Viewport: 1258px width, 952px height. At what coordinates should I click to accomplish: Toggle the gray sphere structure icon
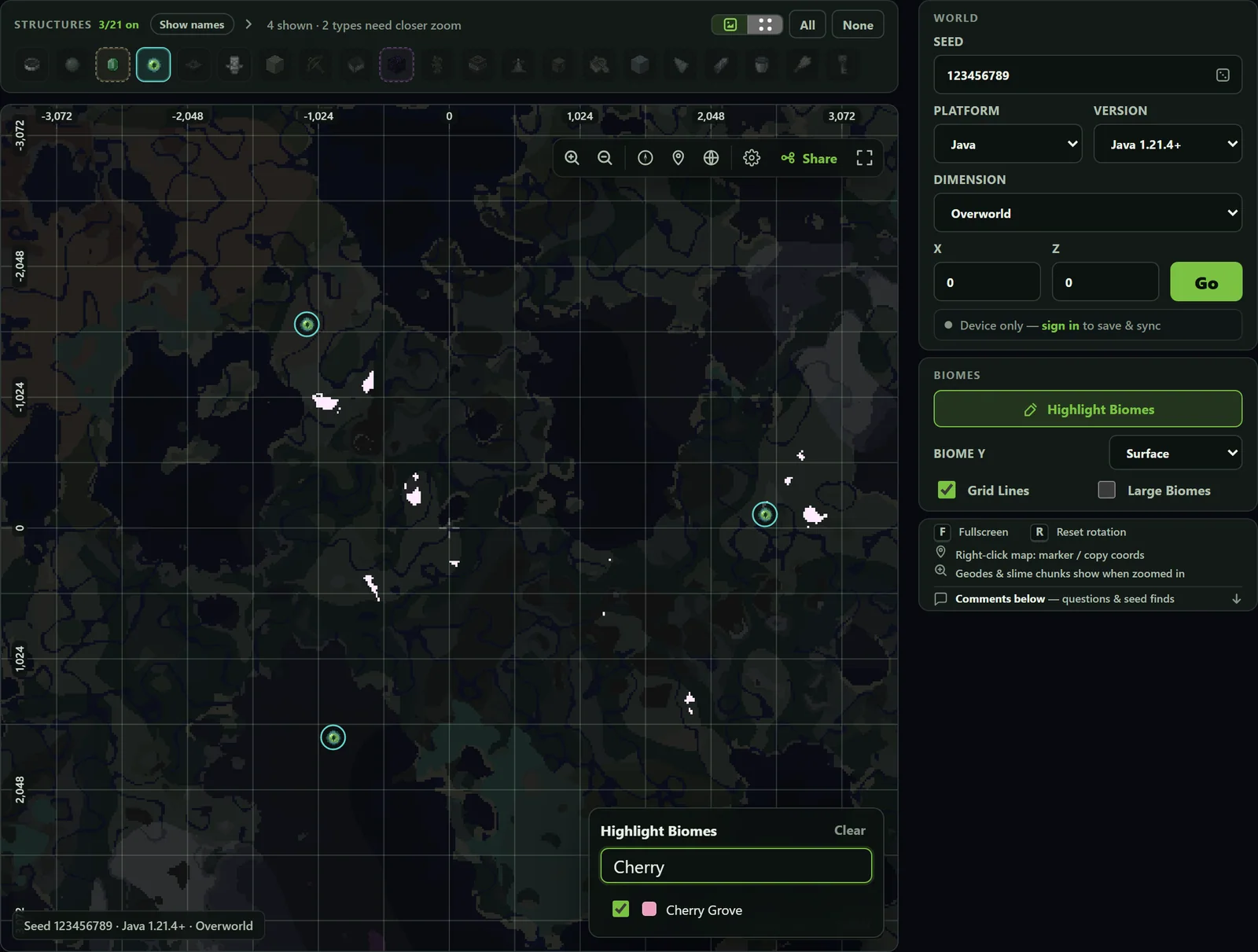coord(72,64)
